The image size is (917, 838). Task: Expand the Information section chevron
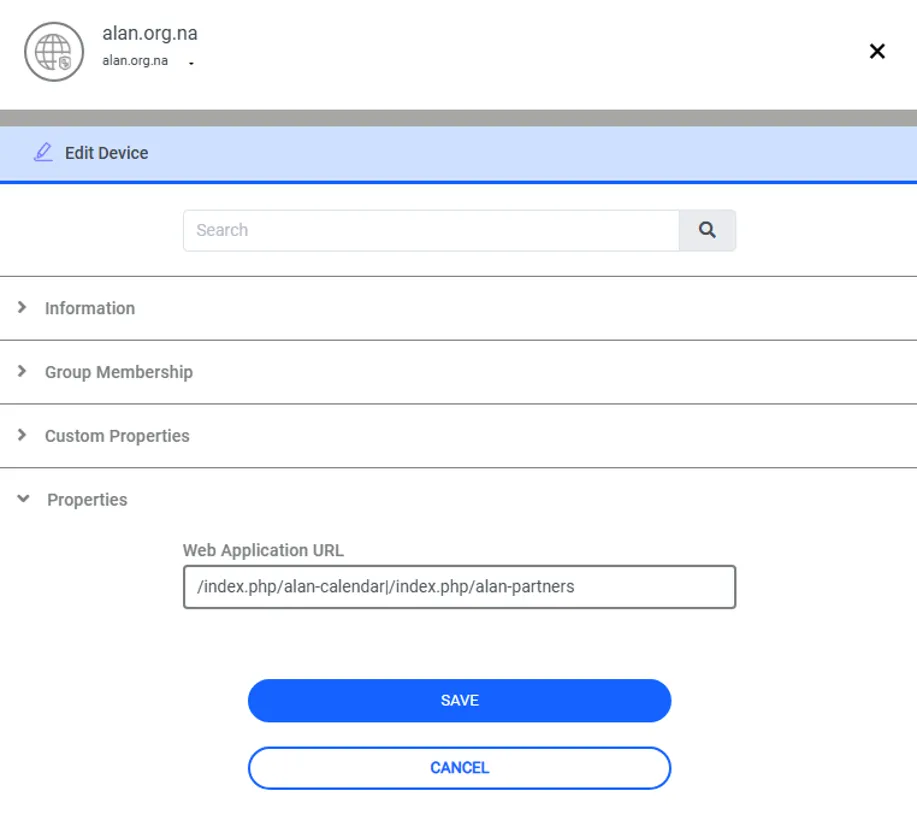click(22, 307)
